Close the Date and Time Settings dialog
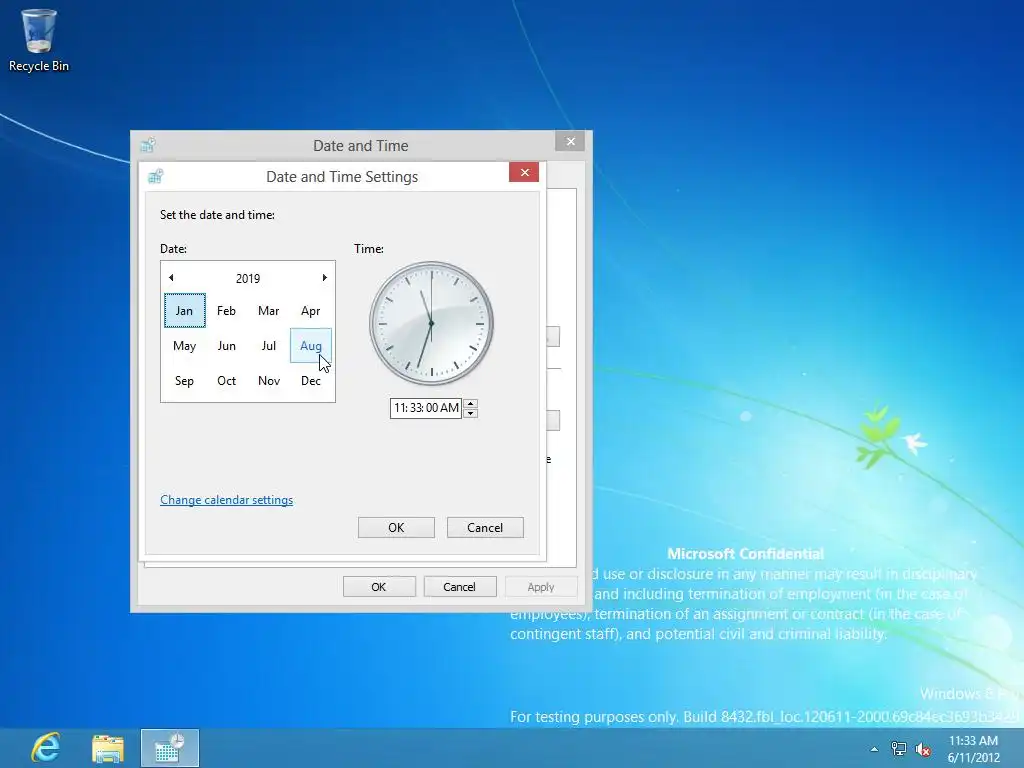 click(x=524, y=172)
